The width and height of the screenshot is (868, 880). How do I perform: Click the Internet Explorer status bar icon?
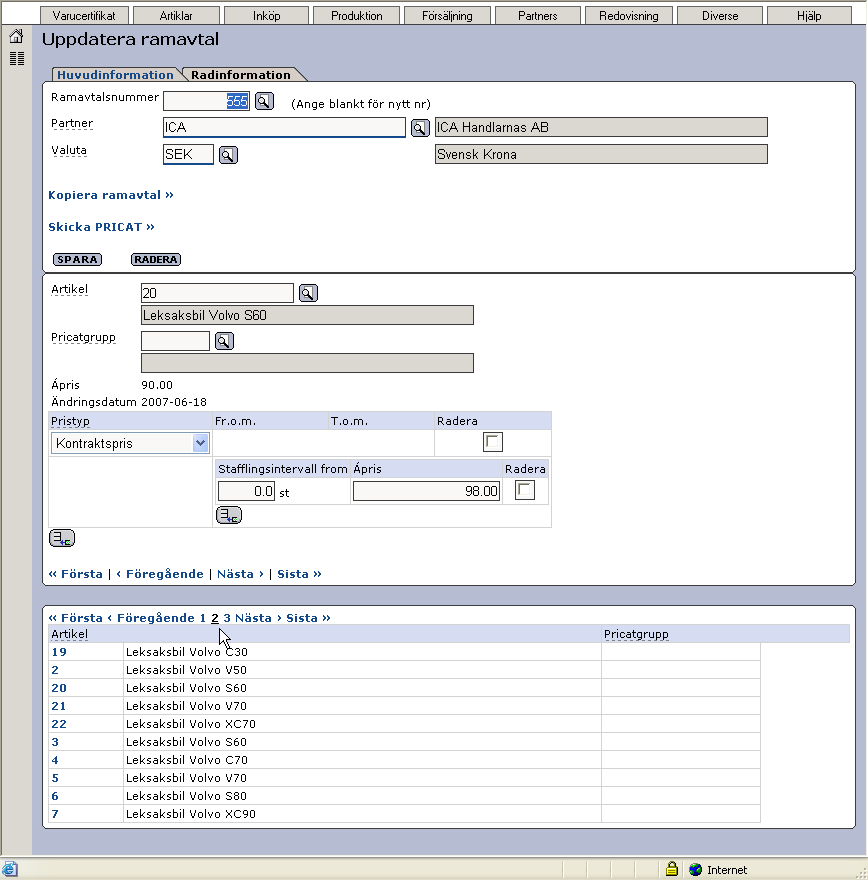(x=10, y=869)
